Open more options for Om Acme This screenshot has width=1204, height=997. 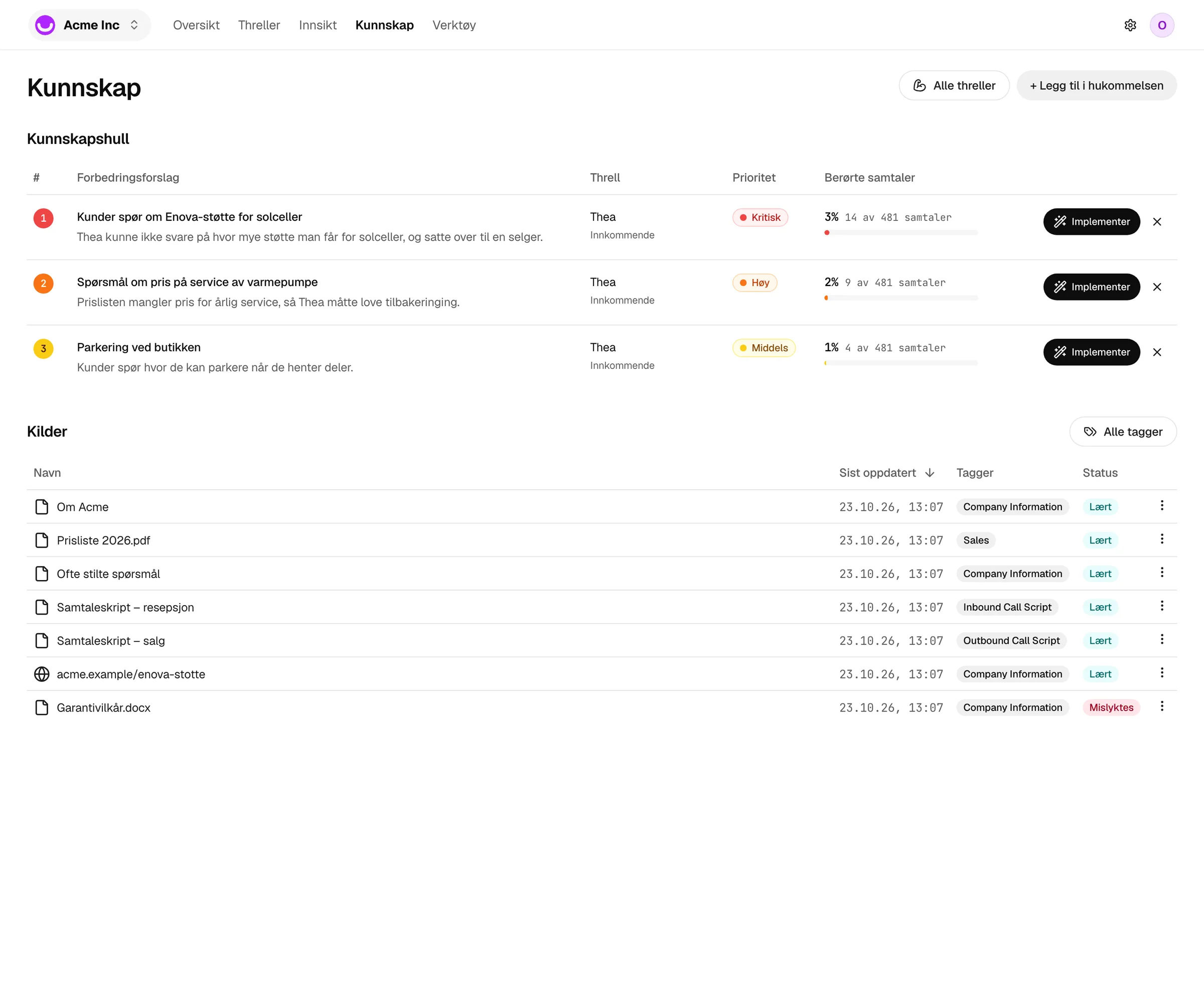click(x=1161, y=506)
